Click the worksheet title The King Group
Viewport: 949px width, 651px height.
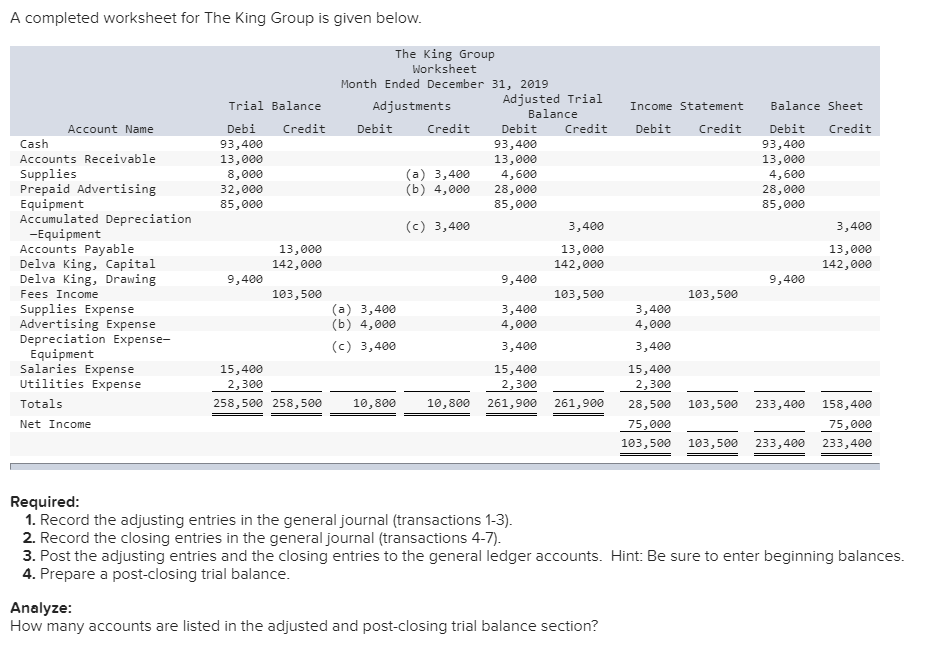point(446,54)
